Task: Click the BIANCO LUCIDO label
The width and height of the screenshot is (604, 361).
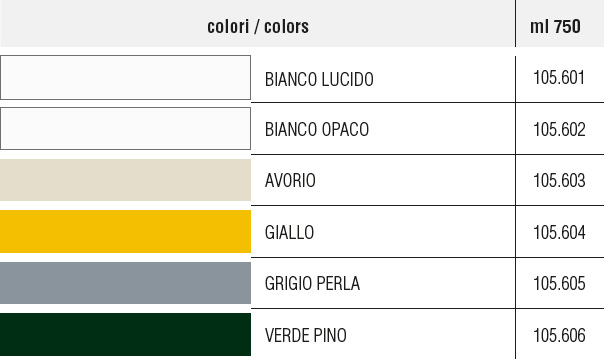Action: coord(319,79)
